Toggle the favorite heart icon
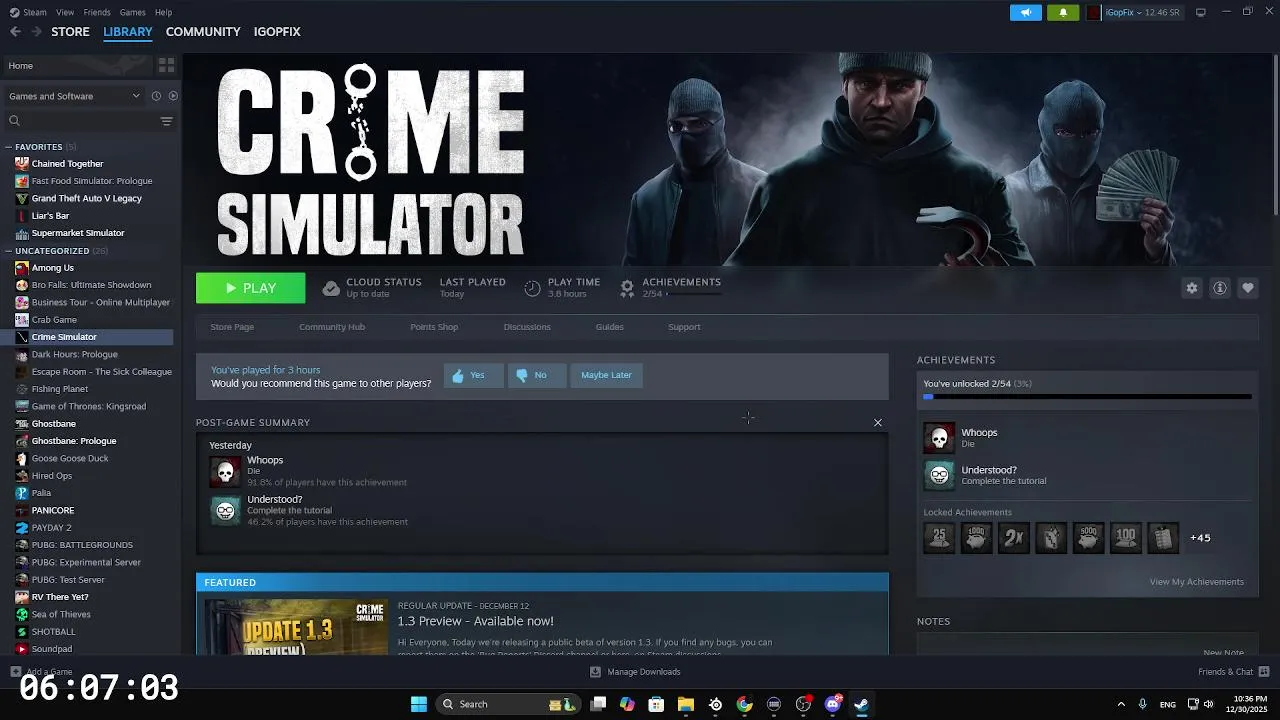1280x720 pixels. [1248, 288]
